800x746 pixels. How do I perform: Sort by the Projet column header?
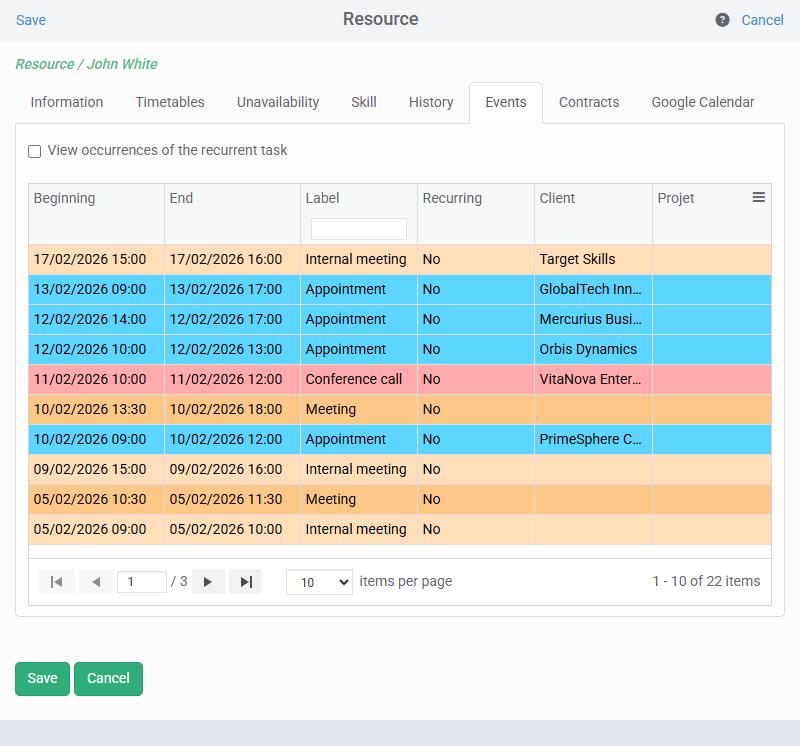676,198
